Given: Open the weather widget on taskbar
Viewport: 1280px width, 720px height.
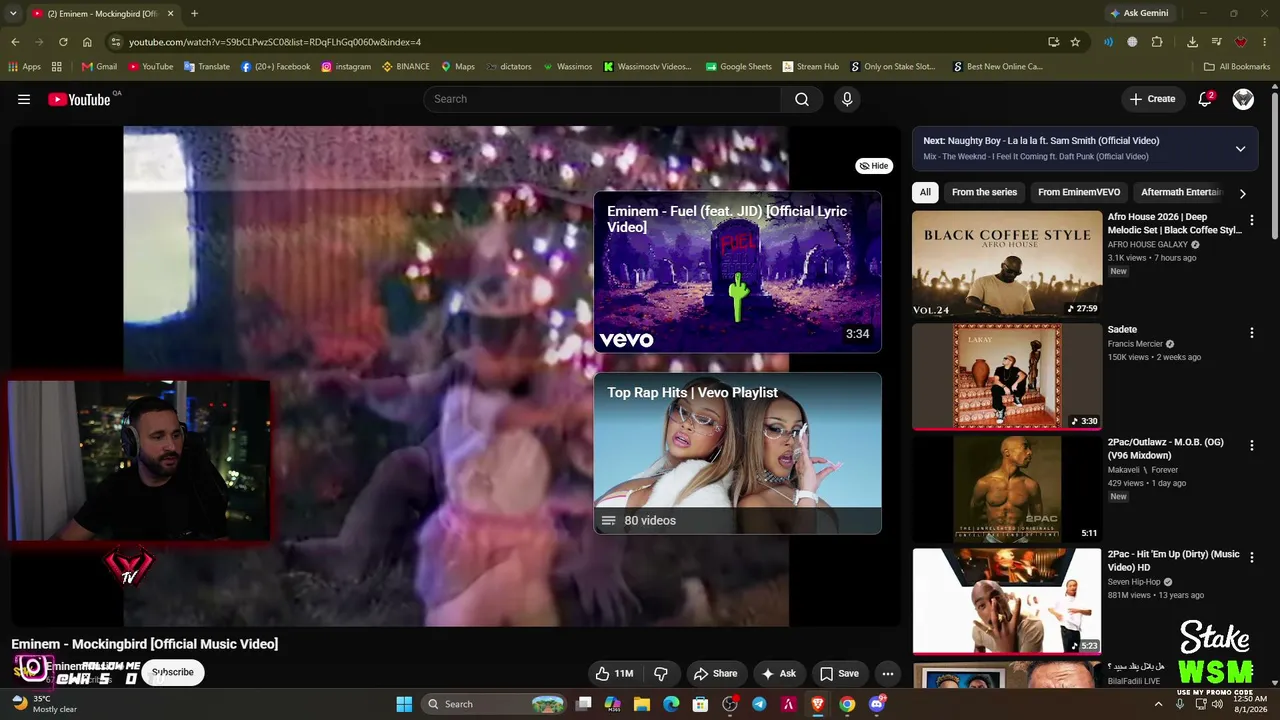Looking at the screenshot, I should point(44,704).
